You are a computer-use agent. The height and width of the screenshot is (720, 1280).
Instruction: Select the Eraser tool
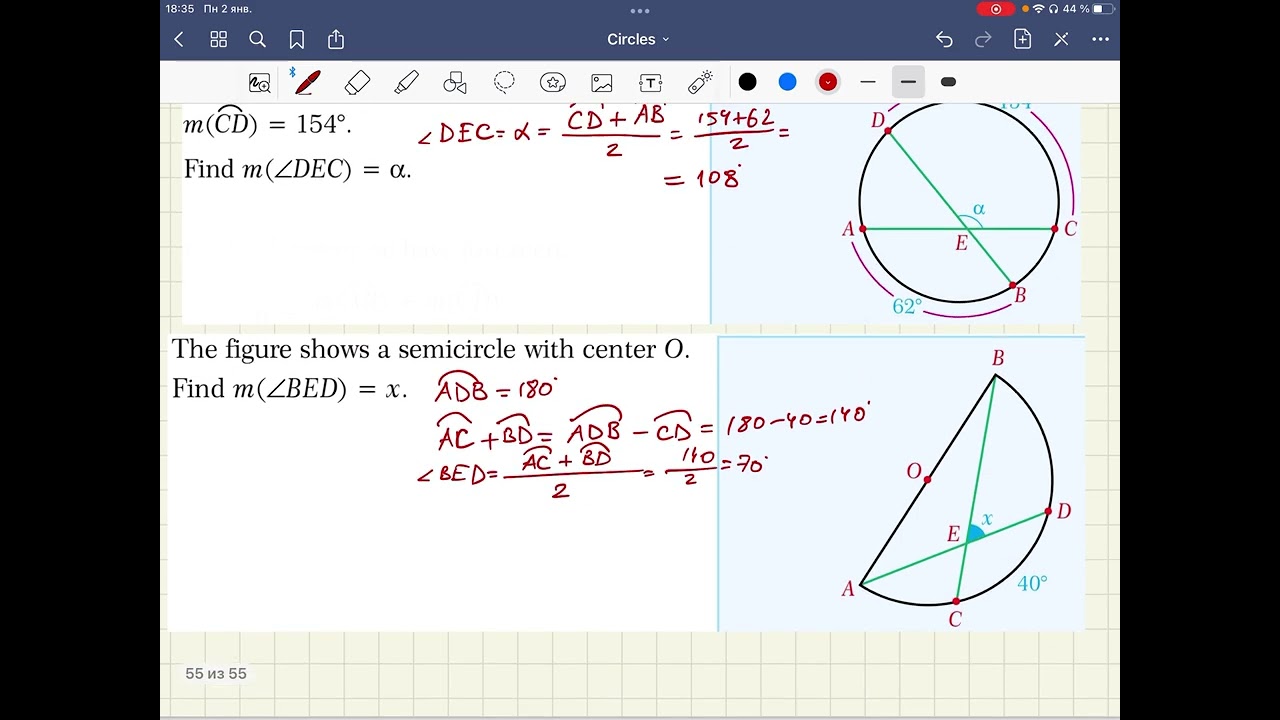(357, 82)
